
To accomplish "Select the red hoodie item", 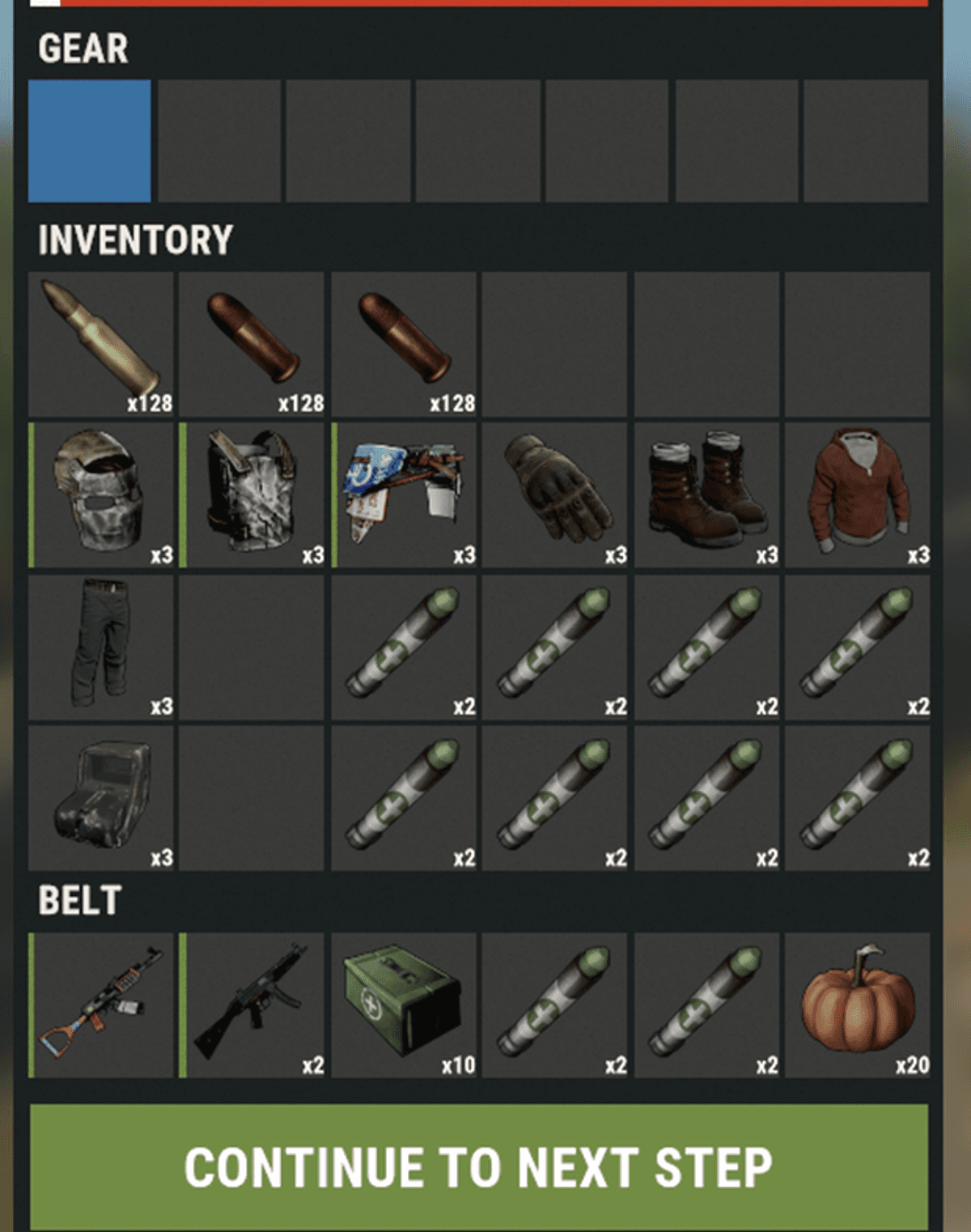I will (x=858, y=495).
